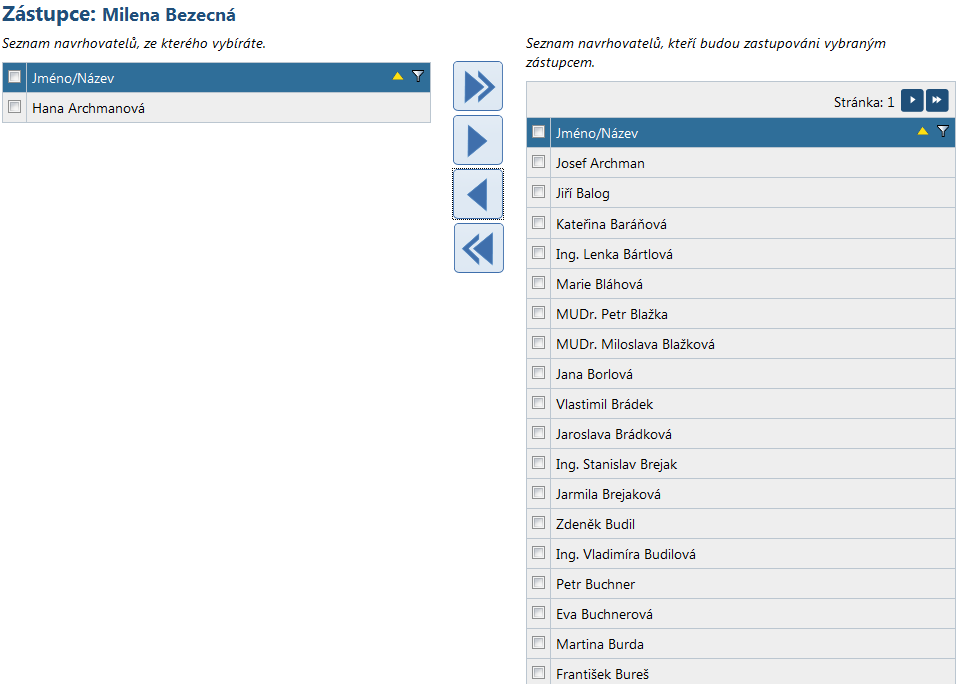Image resolution: width=961 pixels, height=684 pixels.
Task: Toggle sort arrow in right Jméno/Název header
Action: pyautogui.click(x=923, y=131)
